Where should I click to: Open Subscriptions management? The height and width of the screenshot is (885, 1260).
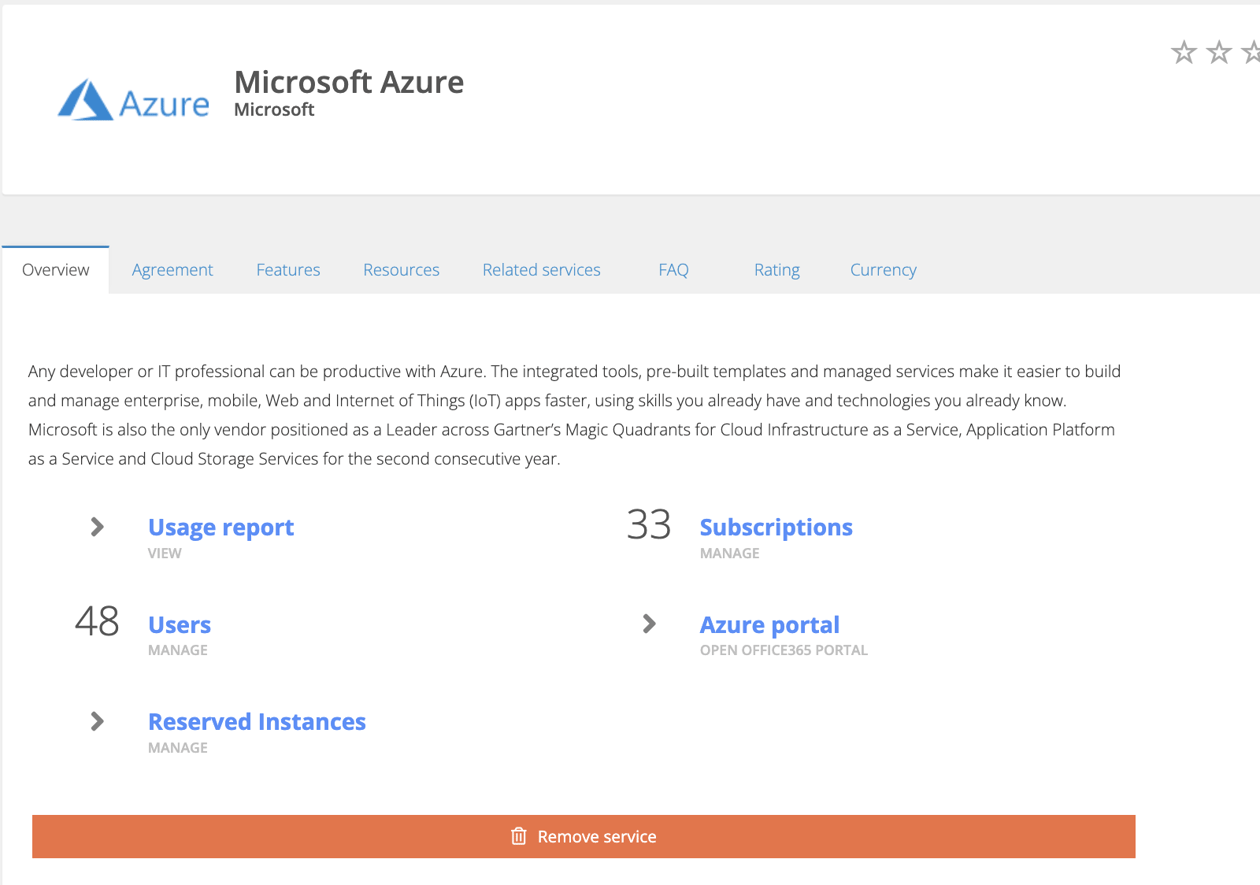pyautogui.click(x=776, y=527)
